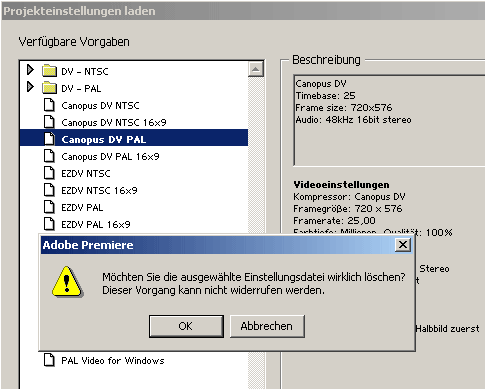Confirm deletion with the OK button
Screen dimensions: 485x389
[186, 326]
